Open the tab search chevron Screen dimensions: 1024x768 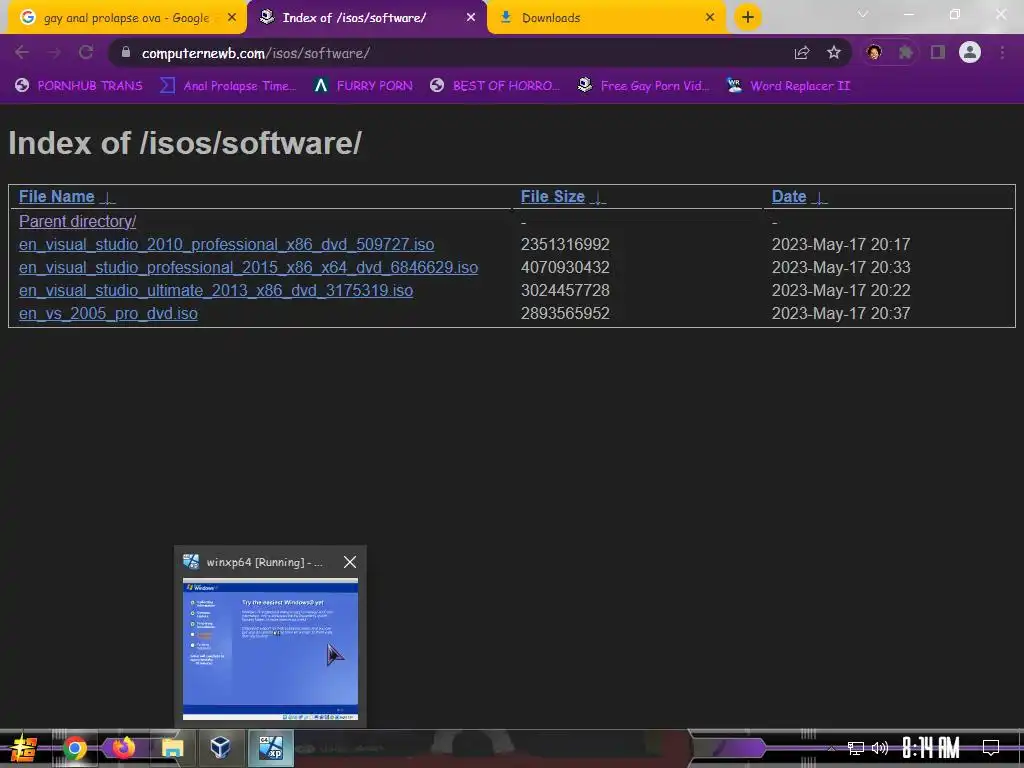pos(863,14)
